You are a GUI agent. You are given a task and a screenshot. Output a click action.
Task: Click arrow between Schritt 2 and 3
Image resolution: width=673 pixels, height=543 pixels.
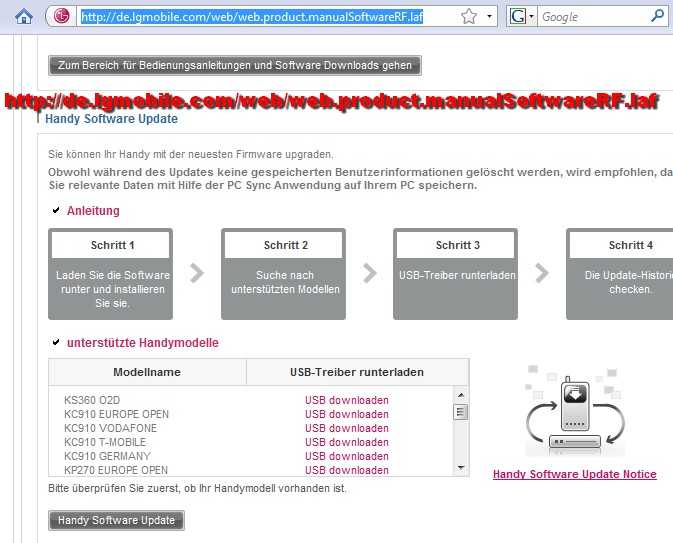[370, 273]
